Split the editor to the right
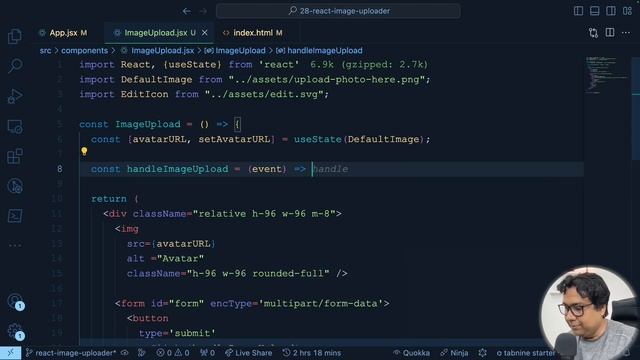This screenshot has height=360, width=640. pyautogui.click(x=610, y=33)
